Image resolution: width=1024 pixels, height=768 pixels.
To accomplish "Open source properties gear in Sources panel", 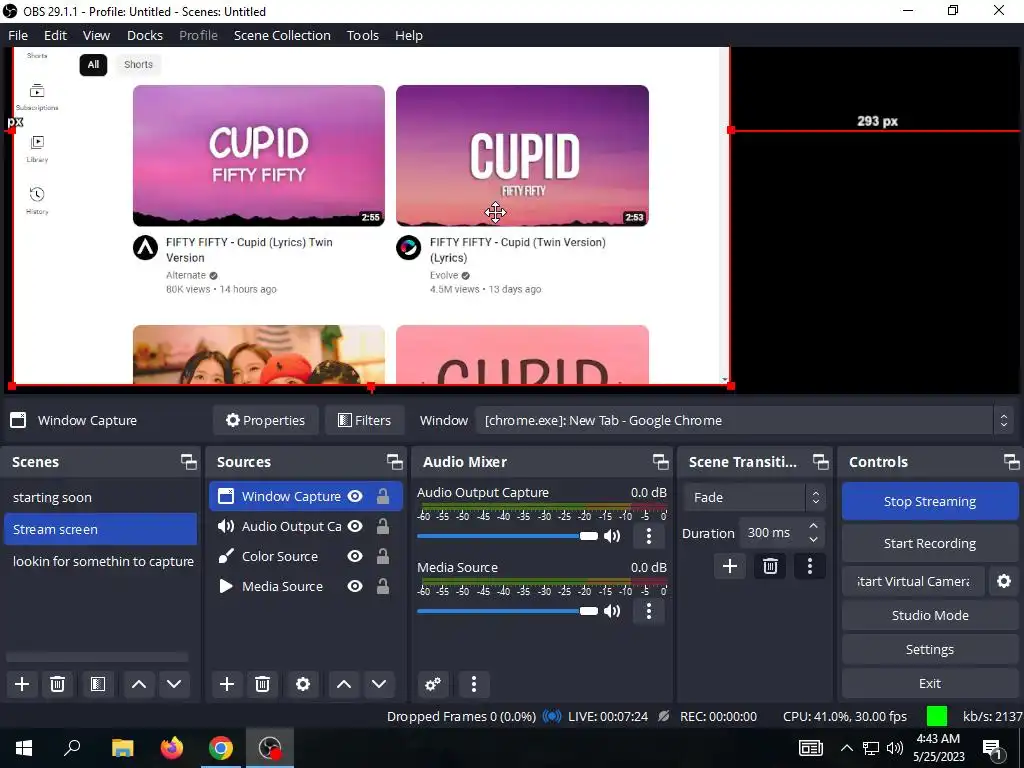I will click(302, 684).
